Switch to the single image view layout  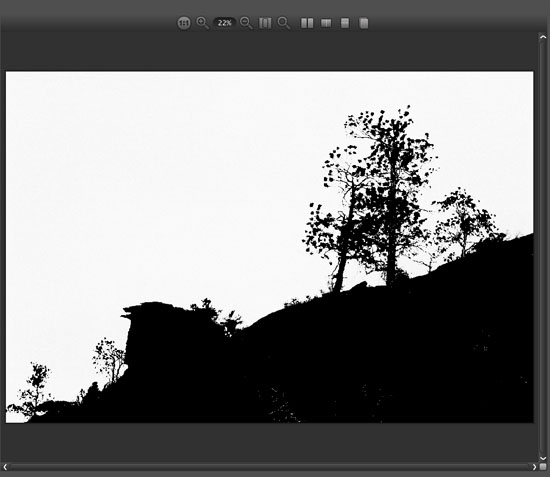(364, 23)
